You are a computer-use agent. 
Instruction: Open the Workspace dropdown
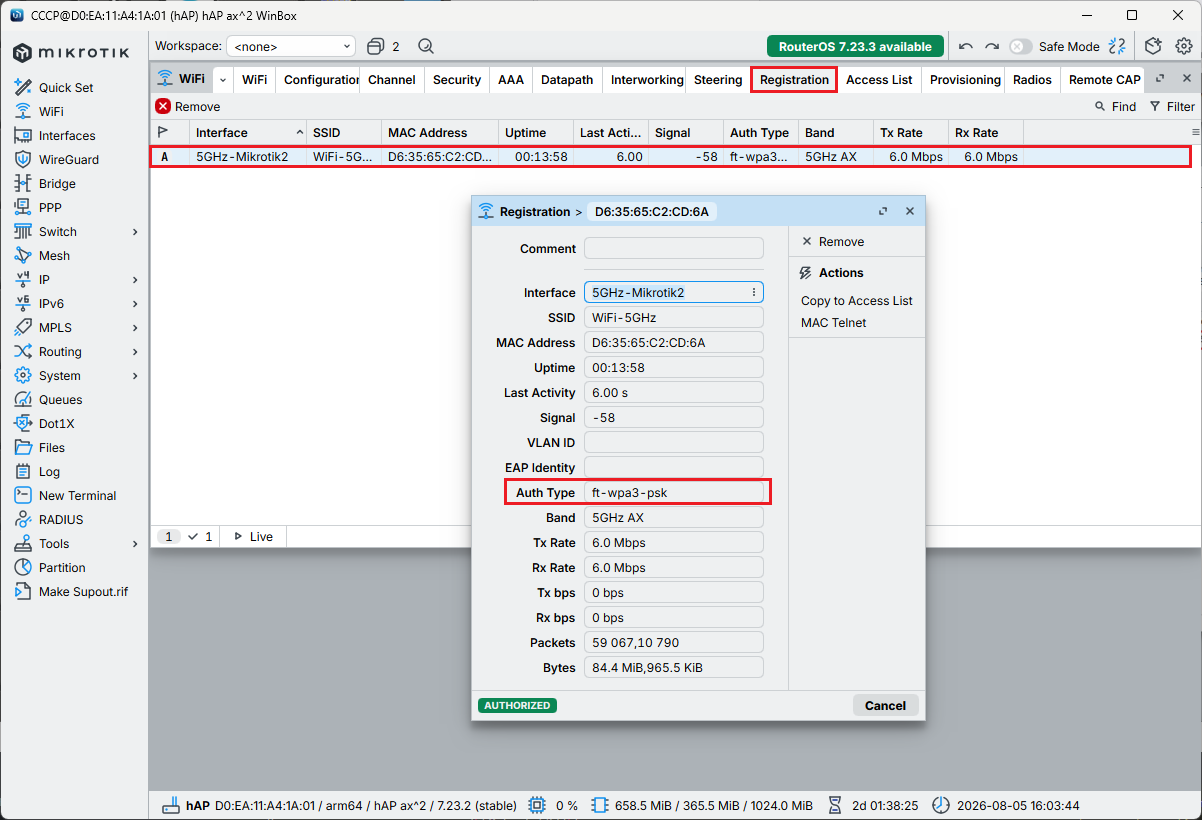(291, 46)
